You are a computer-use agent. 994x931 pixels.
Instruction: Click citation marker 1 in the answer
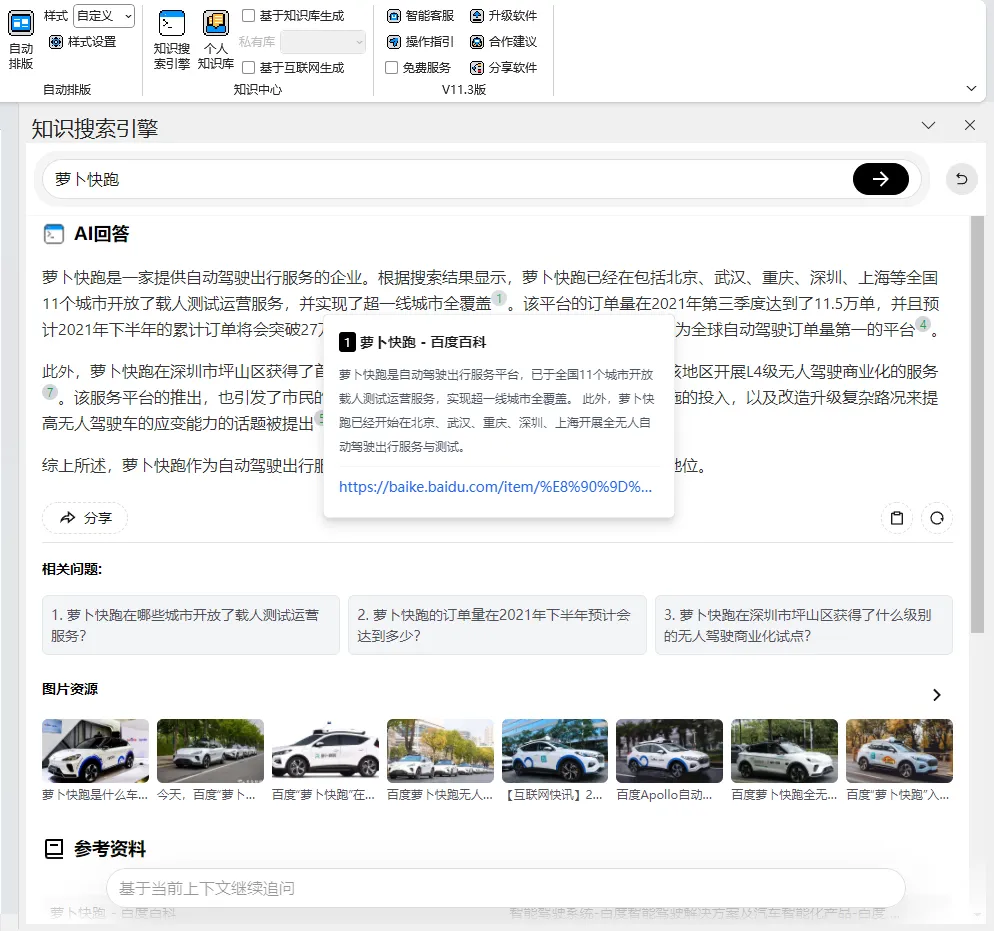coord(499,298)
